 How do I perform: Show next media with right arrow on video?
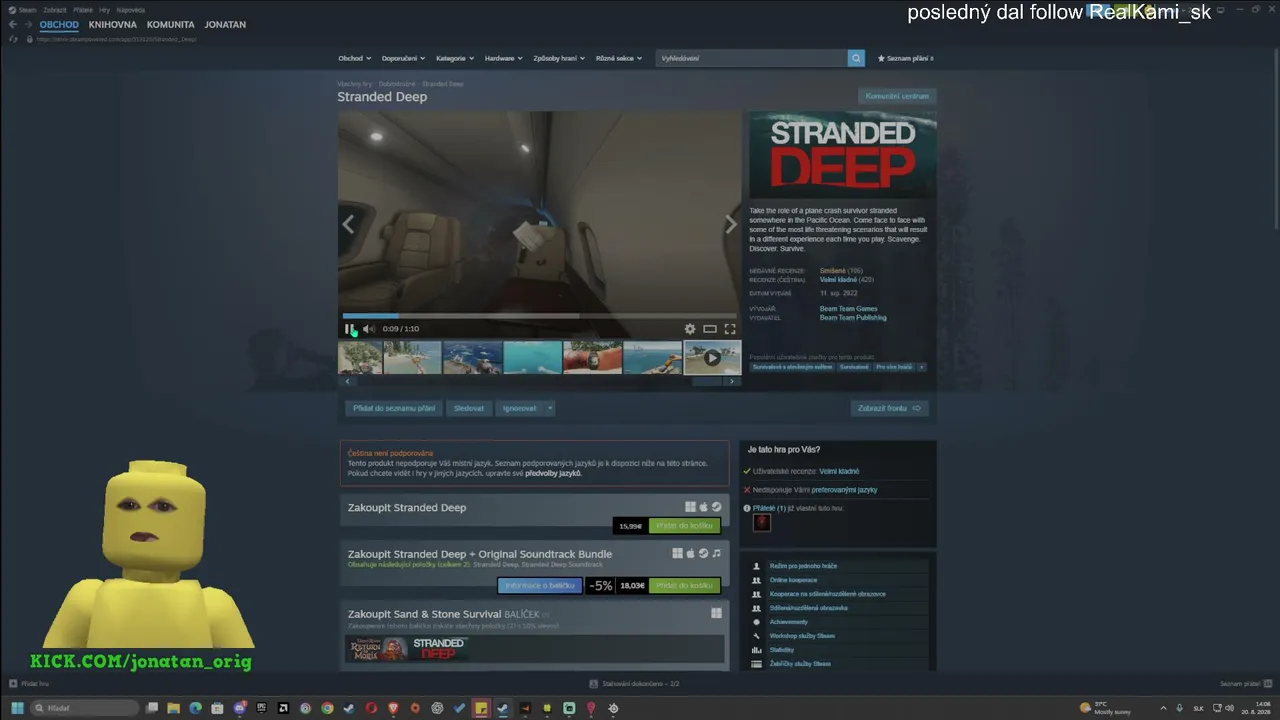(x=730, y=224)
